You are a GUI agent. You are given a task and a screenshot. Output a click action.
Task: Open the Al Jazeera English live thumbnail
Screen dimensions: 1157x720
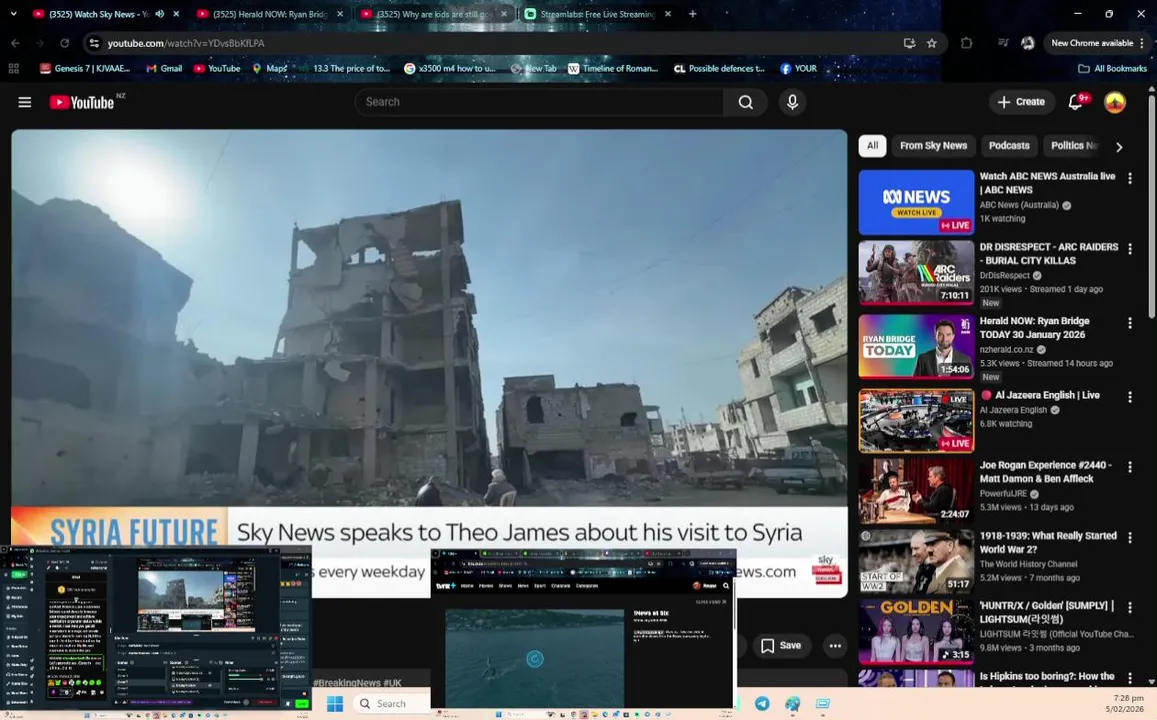pos(916,420)
